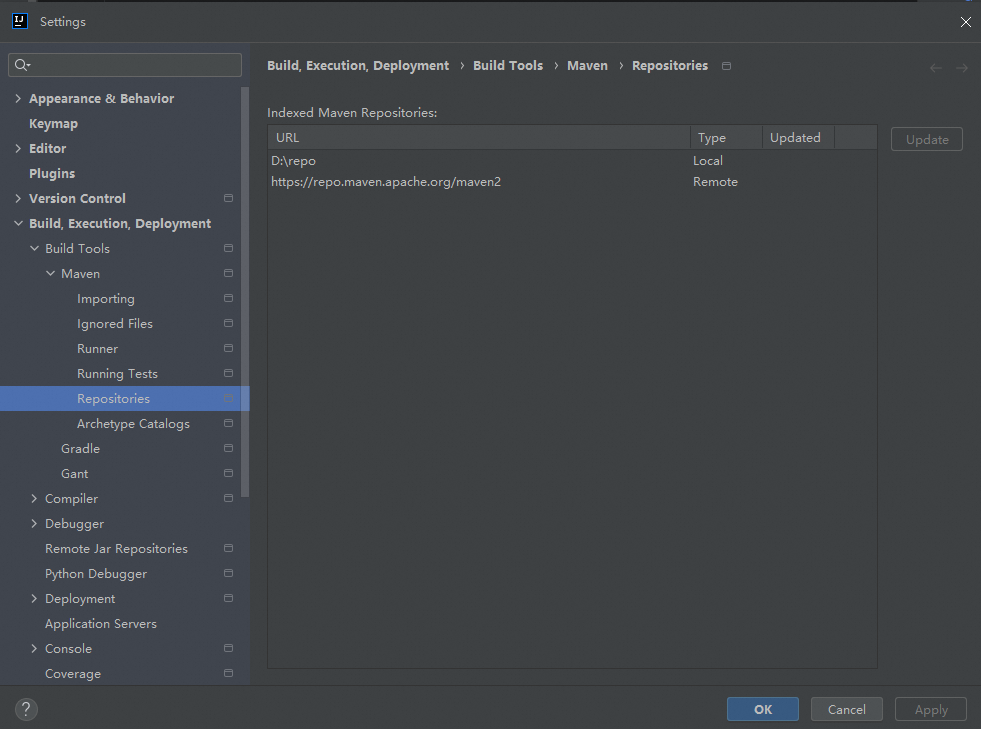
Task: Click the Cancel button
Action: coord(846,709)
